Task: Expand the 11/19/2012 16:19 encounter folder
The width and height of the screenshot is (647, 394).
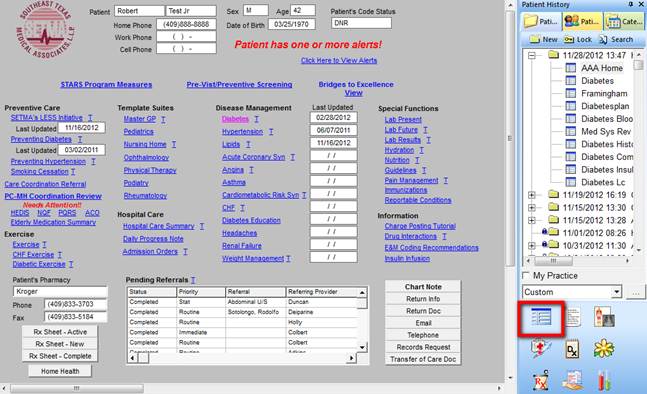Action: [x=532, y=195]
